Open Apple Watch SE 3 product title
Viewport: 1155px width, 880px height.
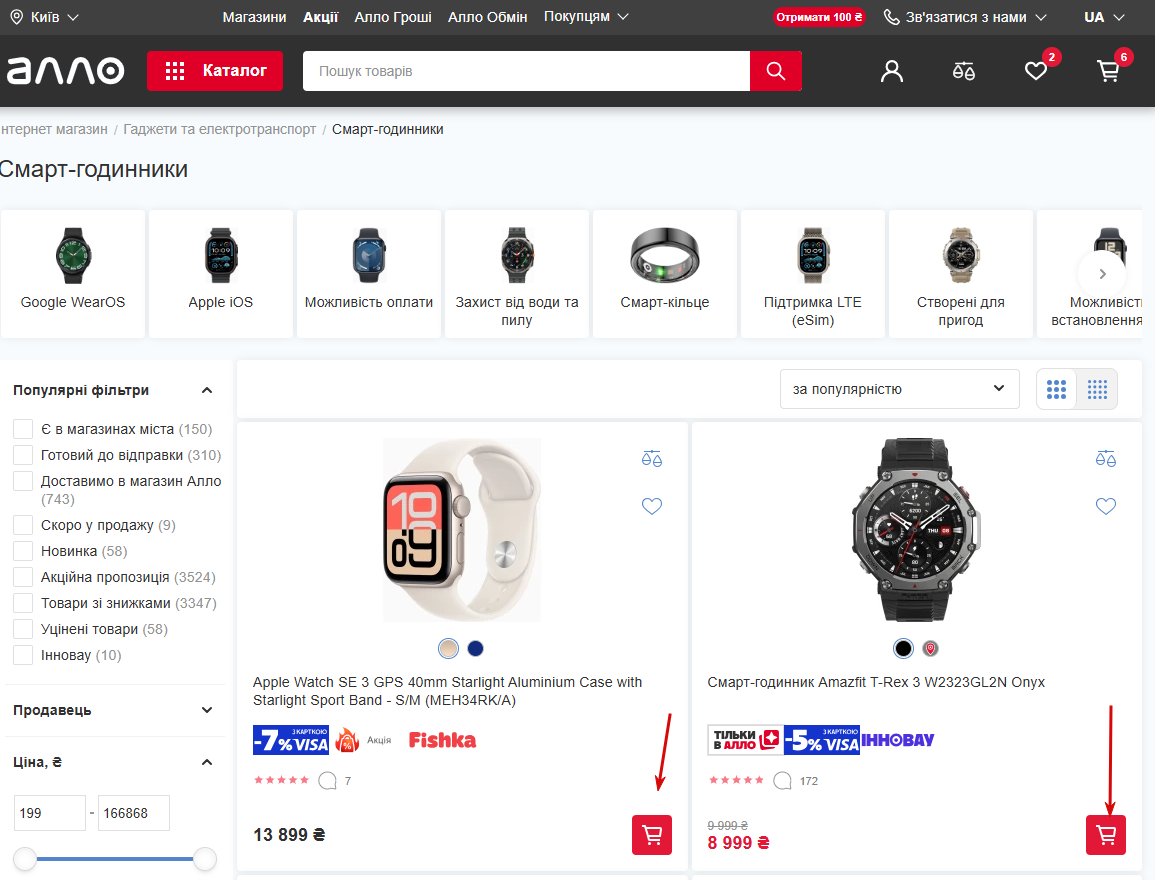click(447, 691)
